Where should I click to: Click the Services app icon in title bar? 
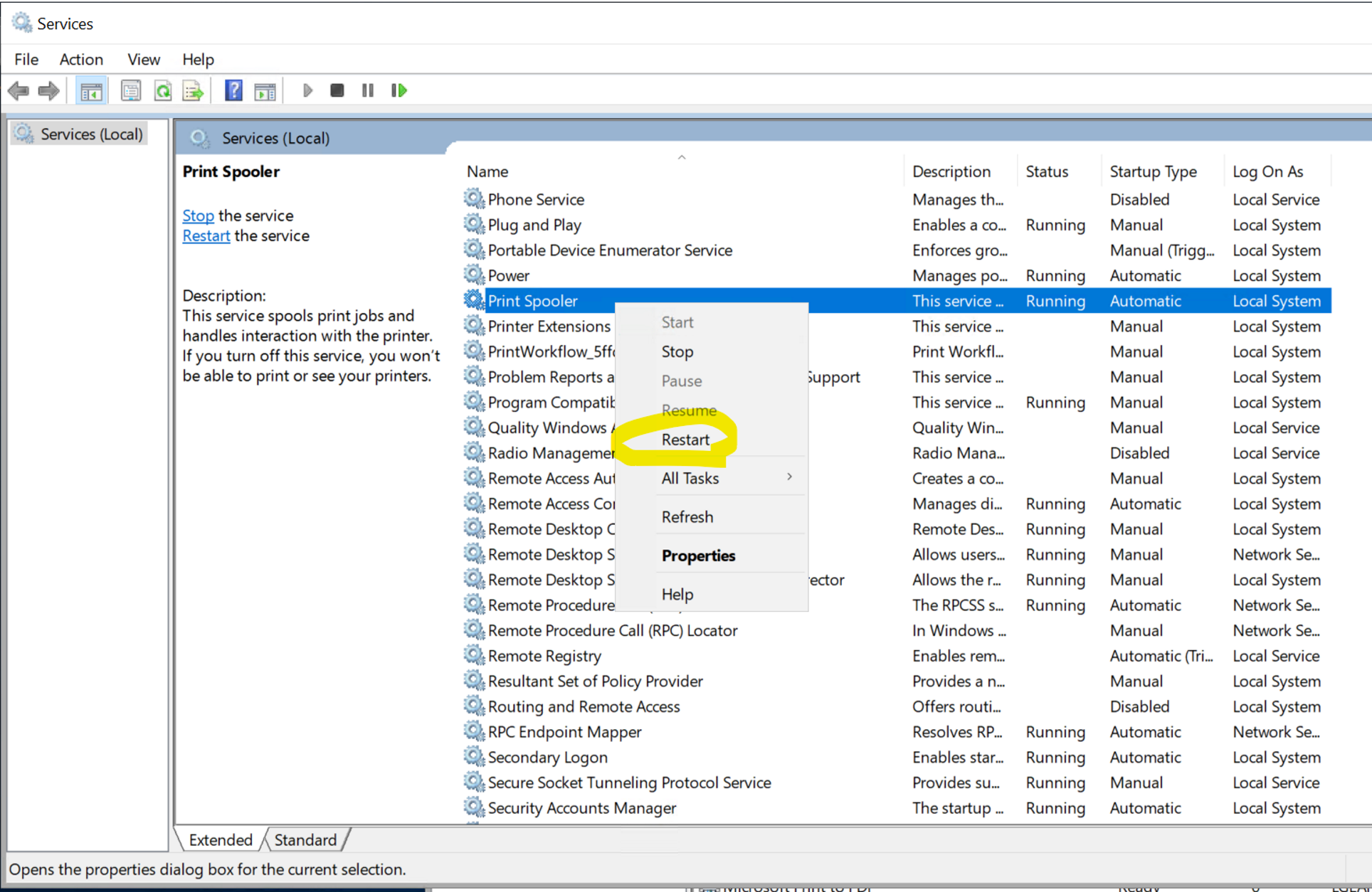pos(22,23)
